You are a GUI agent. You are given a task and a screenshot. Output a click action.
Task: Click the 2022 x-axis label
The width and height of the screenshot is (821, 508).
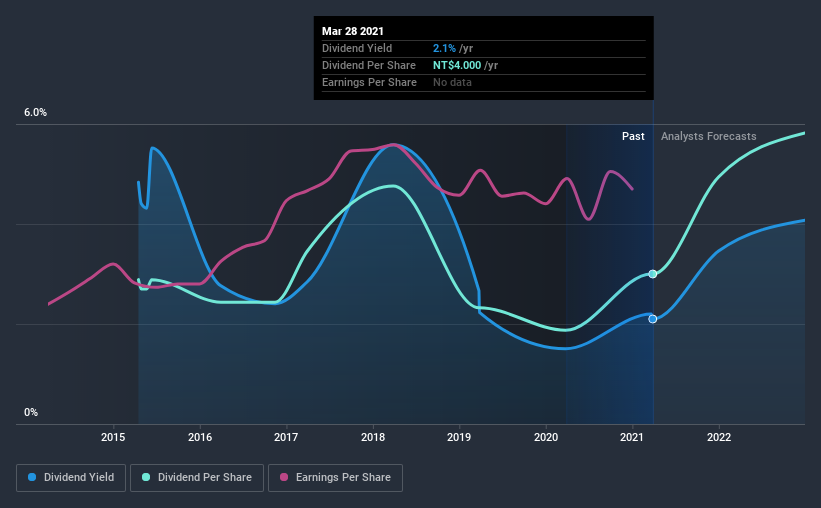pyautogui.click(x=719, y=437)
